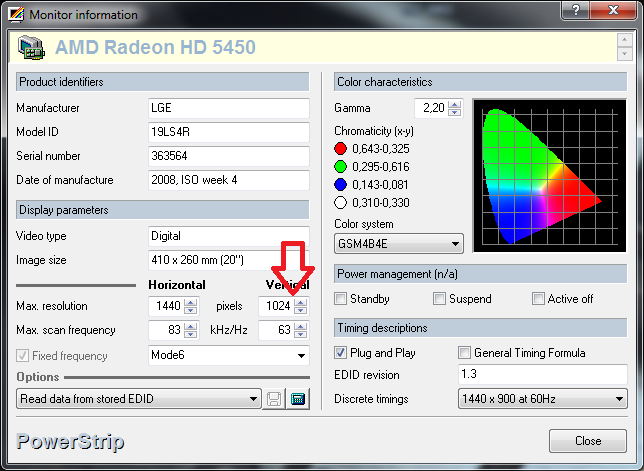Enable General Timing Formula option
The width and height of the screenshot is (644, 471).
464,353
